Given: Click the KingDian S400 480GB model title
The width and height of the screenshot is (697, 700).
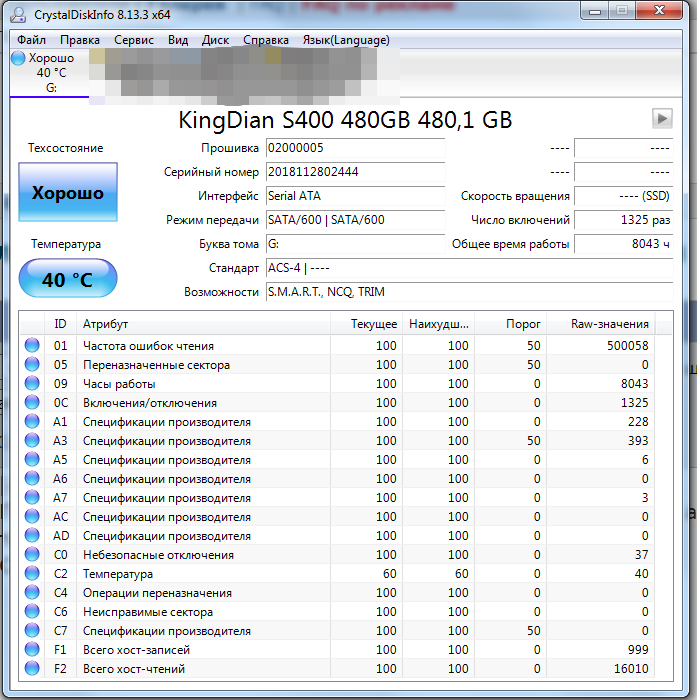Looking at the screenshot, I should [345, 120].
